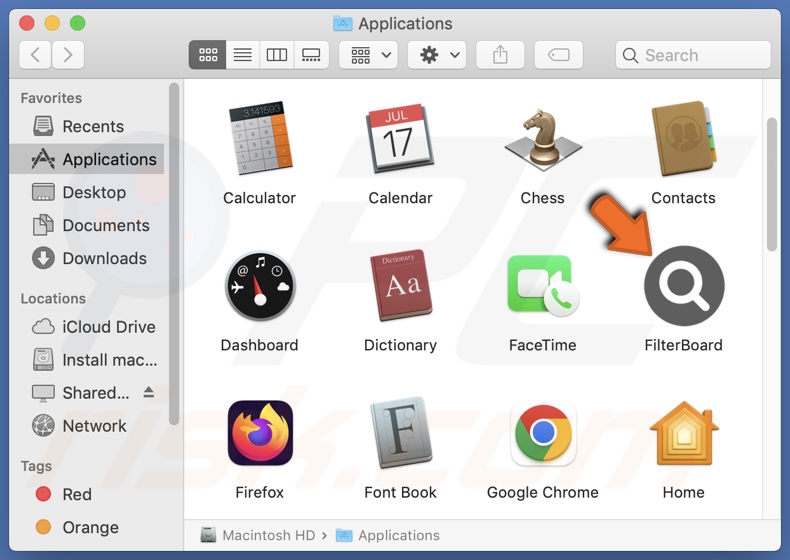This screenshot has height=560, width=790.
Task: Click the Firefox label text
Action: point(259,492)
